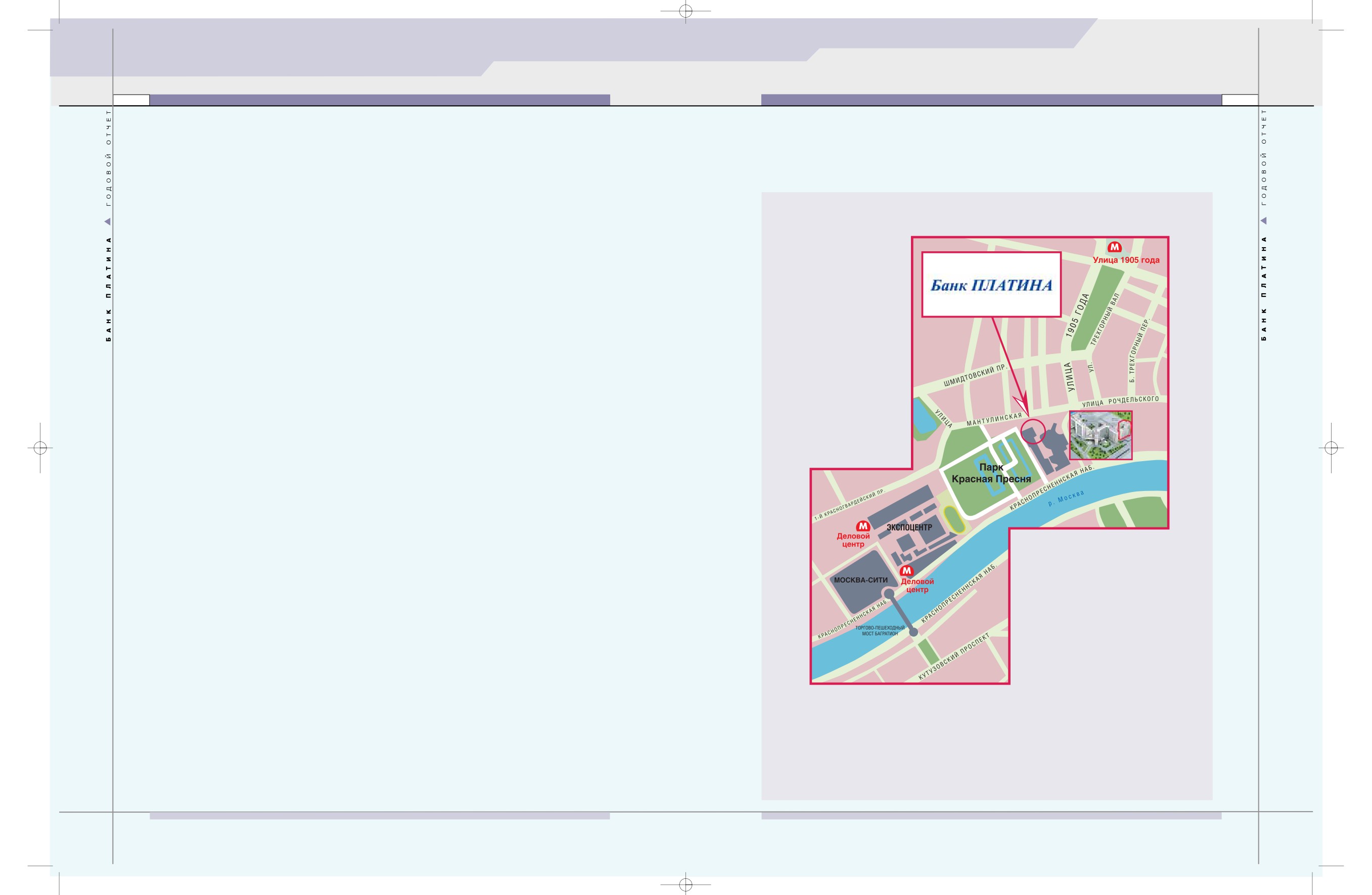
Task: Click the МОСКВА-СИТИ label
Action: [861, 580]
